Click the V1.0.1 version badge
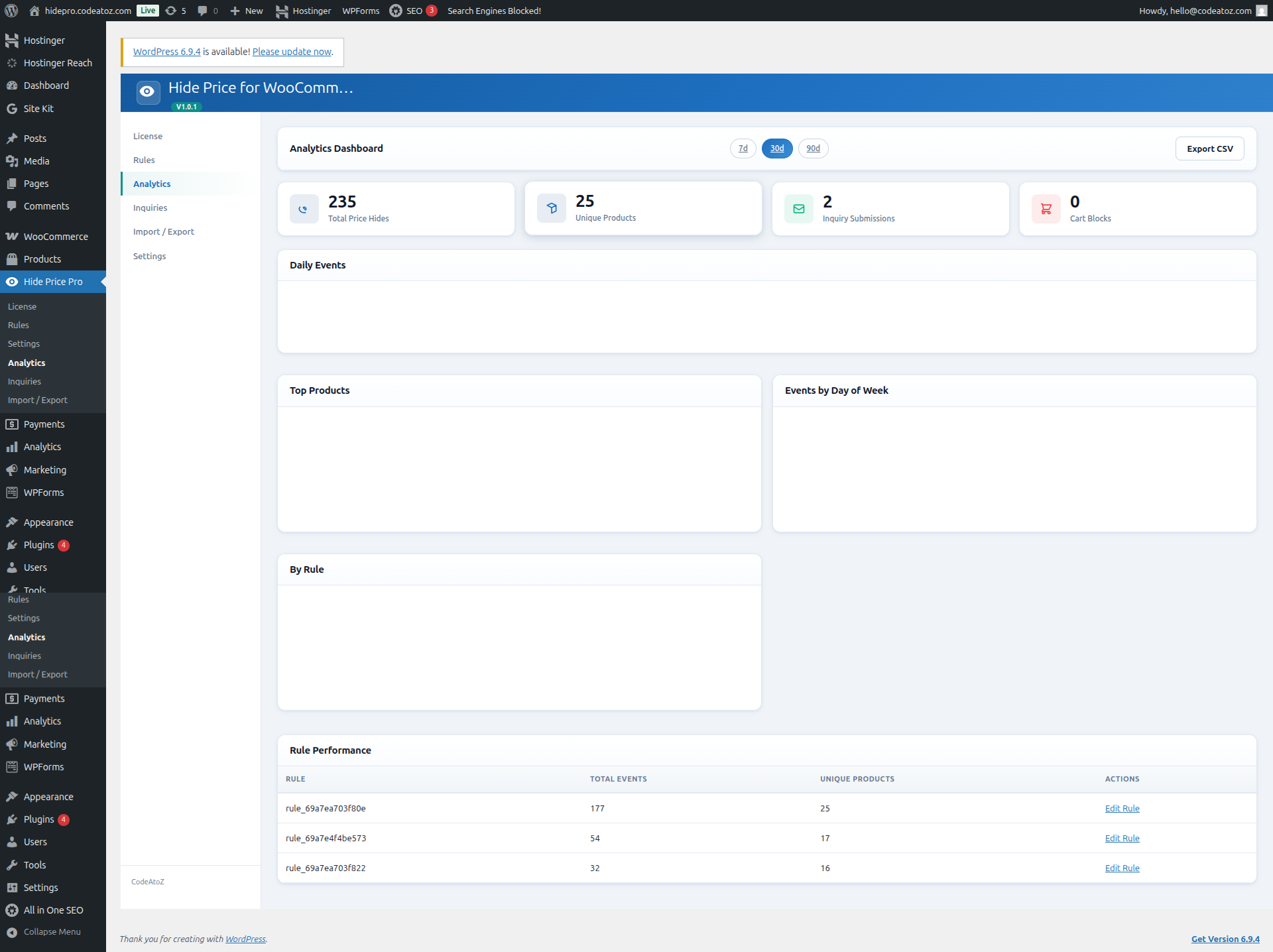The height and width of the screenshot is (952, 1273). [x=186, y=107]
